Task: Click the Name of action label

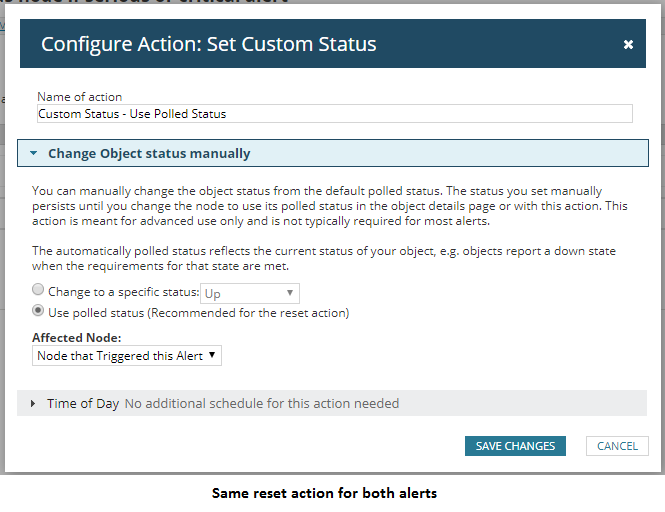Action: (x=80, y=97)
